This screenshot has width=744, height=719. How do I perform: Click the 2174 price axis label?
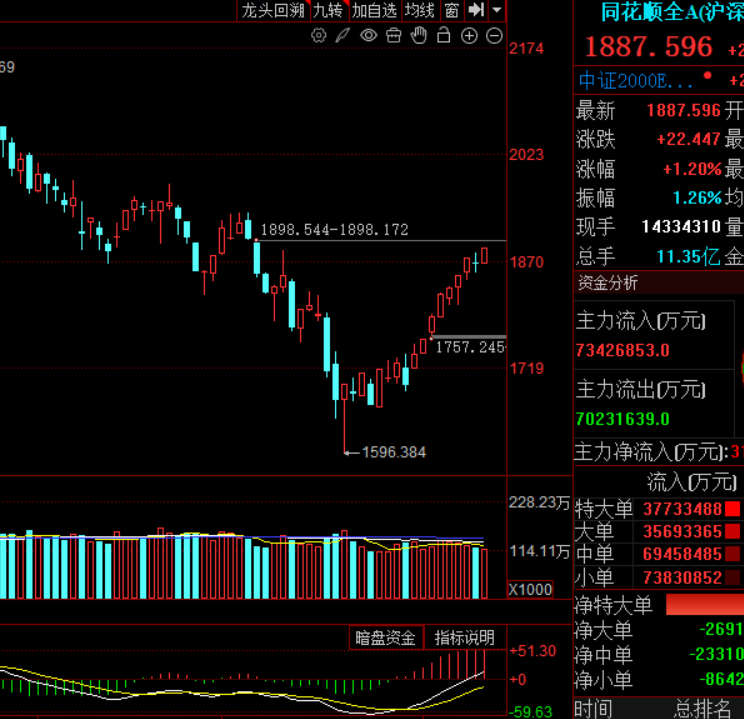point(526,48)
